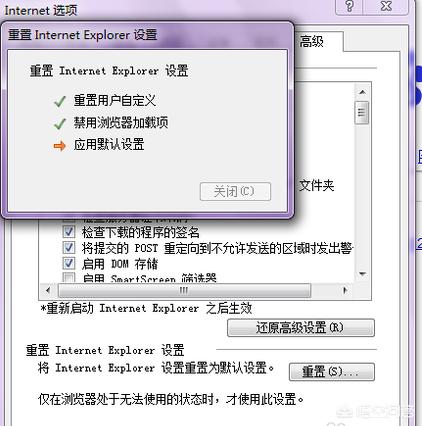Screen dimensions: 422x426
Task: Click the help question mark button
Action: 349,6
